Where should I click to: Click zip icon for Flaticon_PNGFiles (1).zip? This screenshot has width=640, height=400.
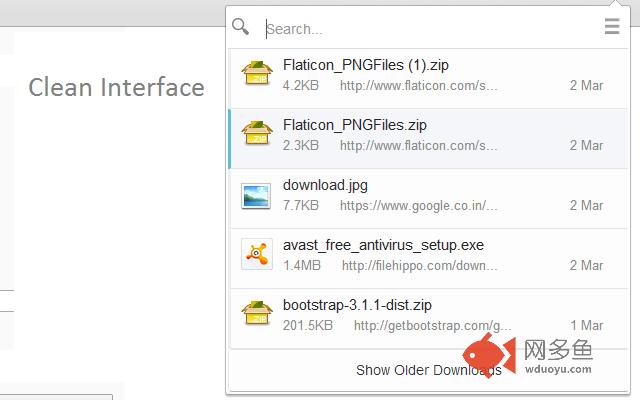coord(257,73)
